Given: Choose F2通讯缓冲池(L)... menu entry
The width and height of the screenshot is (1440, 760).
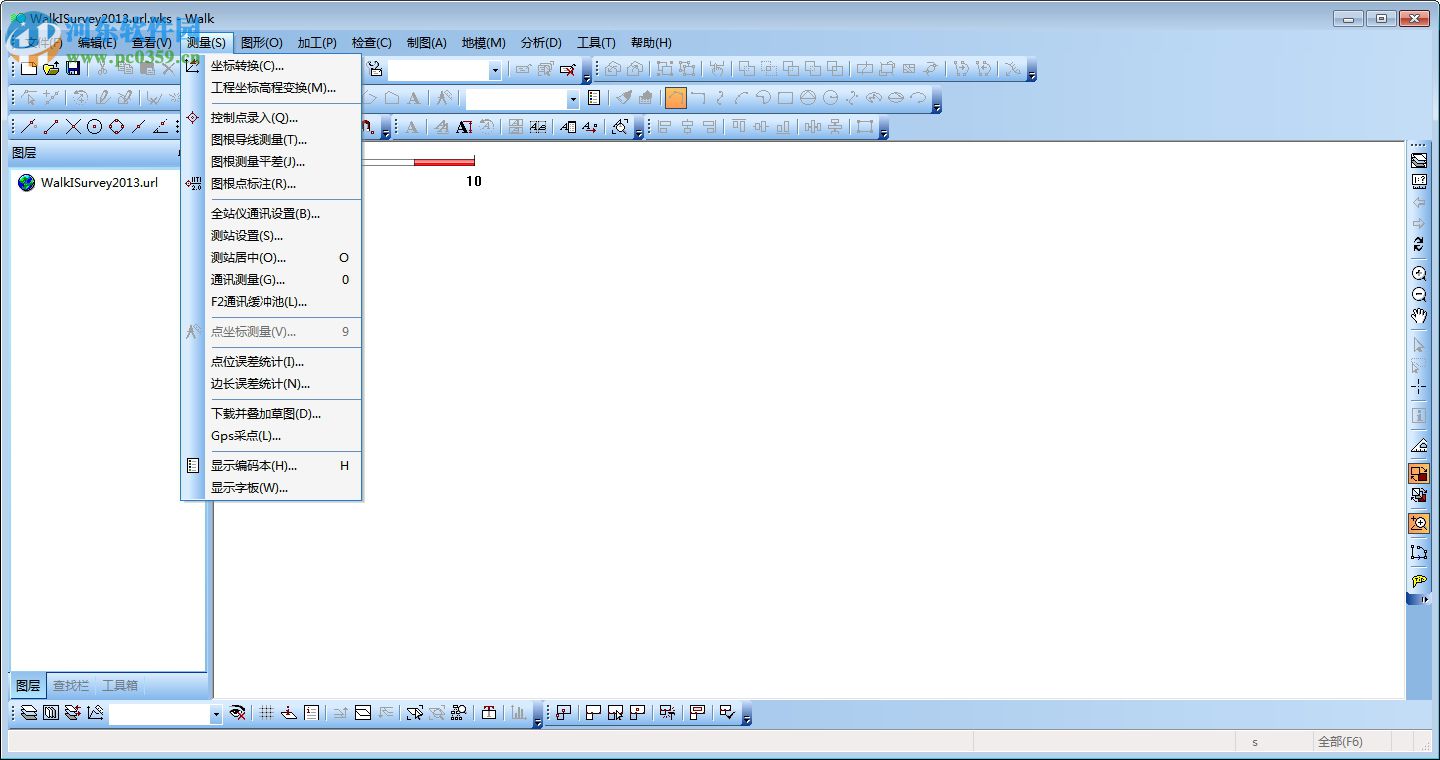Looking at the screenshot, I should coord(271,302).
